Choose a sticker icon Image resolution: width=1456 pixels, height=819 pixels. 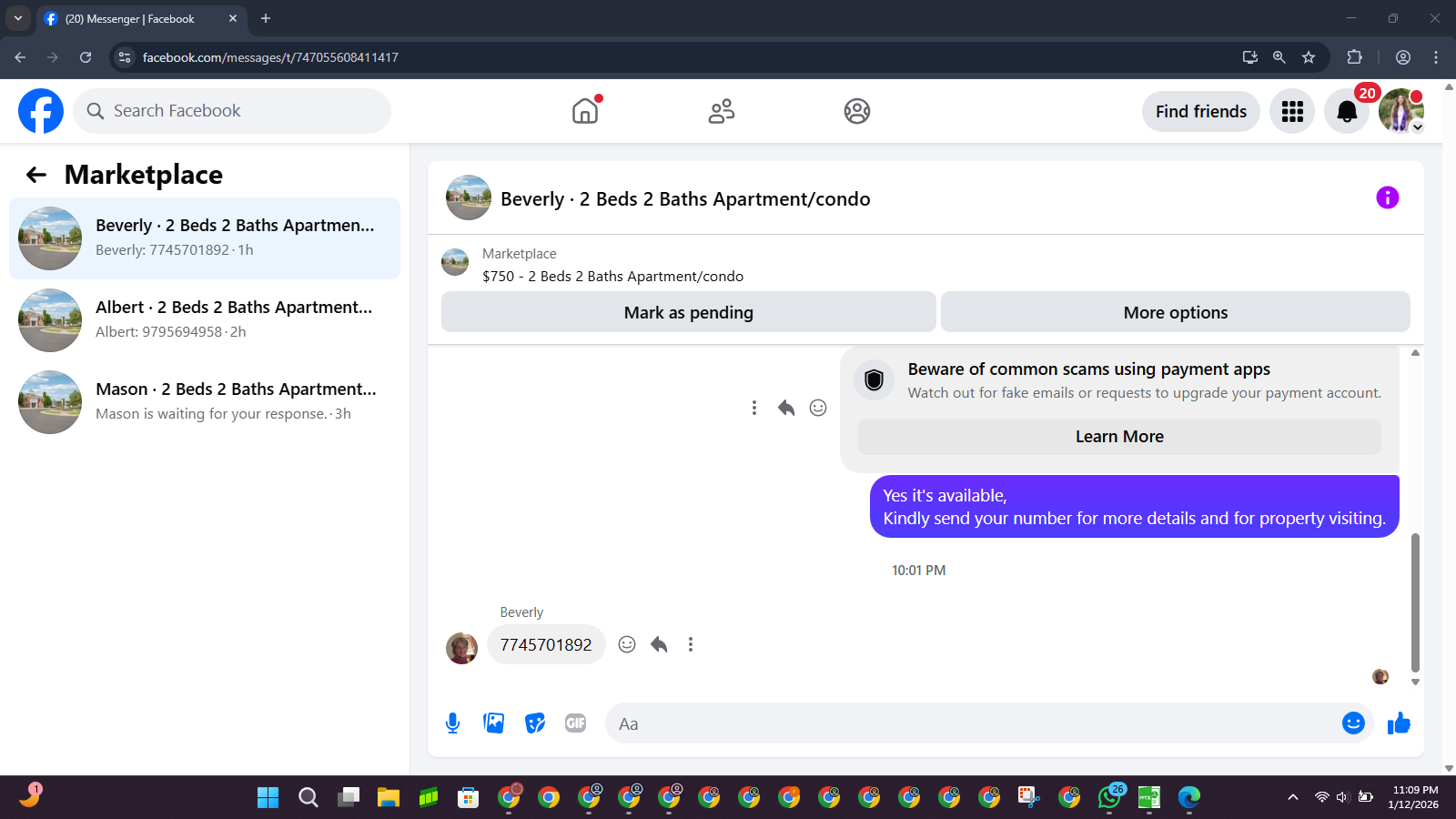535,723
